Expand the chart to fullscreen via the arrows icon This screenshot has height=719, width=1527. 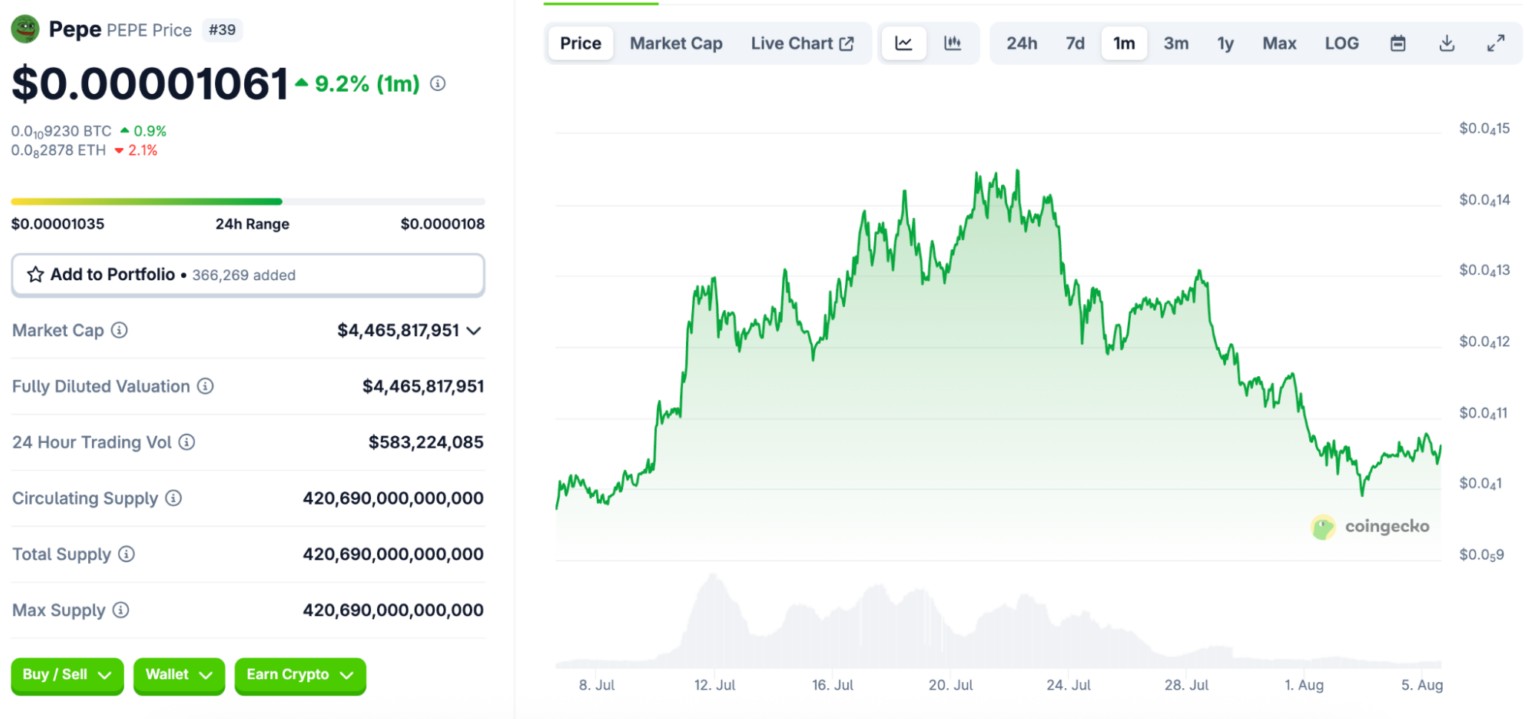point(1496,43)
